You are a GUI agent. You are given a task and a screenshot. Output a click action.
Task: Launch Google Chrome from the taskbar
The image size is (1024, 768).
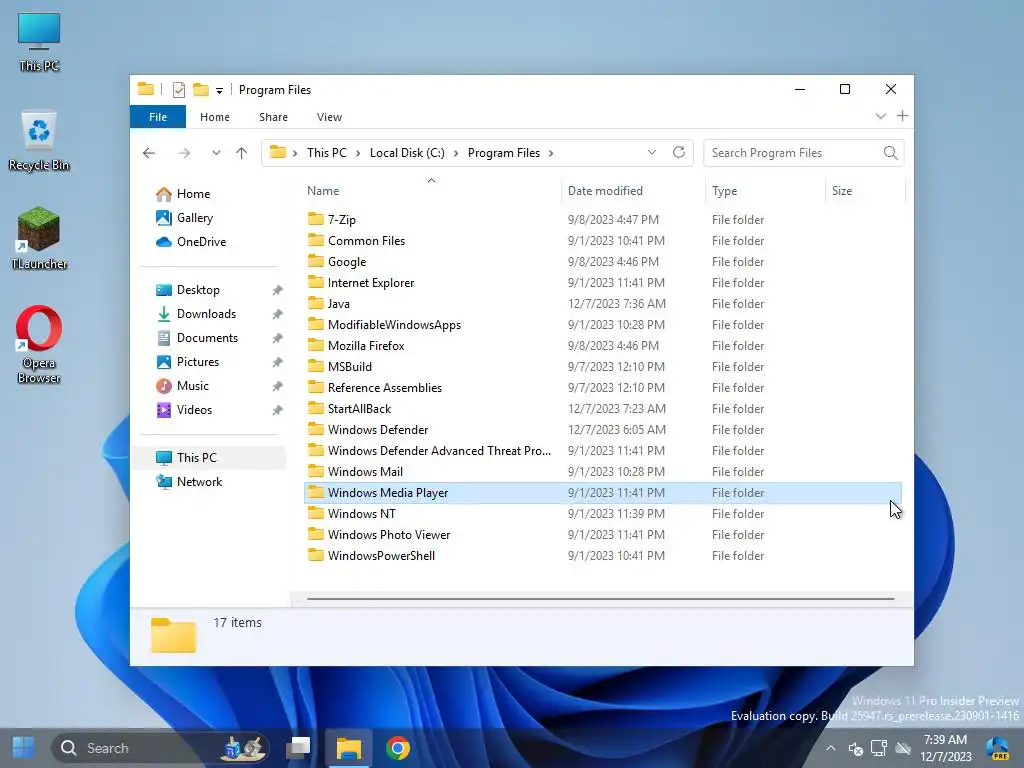398,748
